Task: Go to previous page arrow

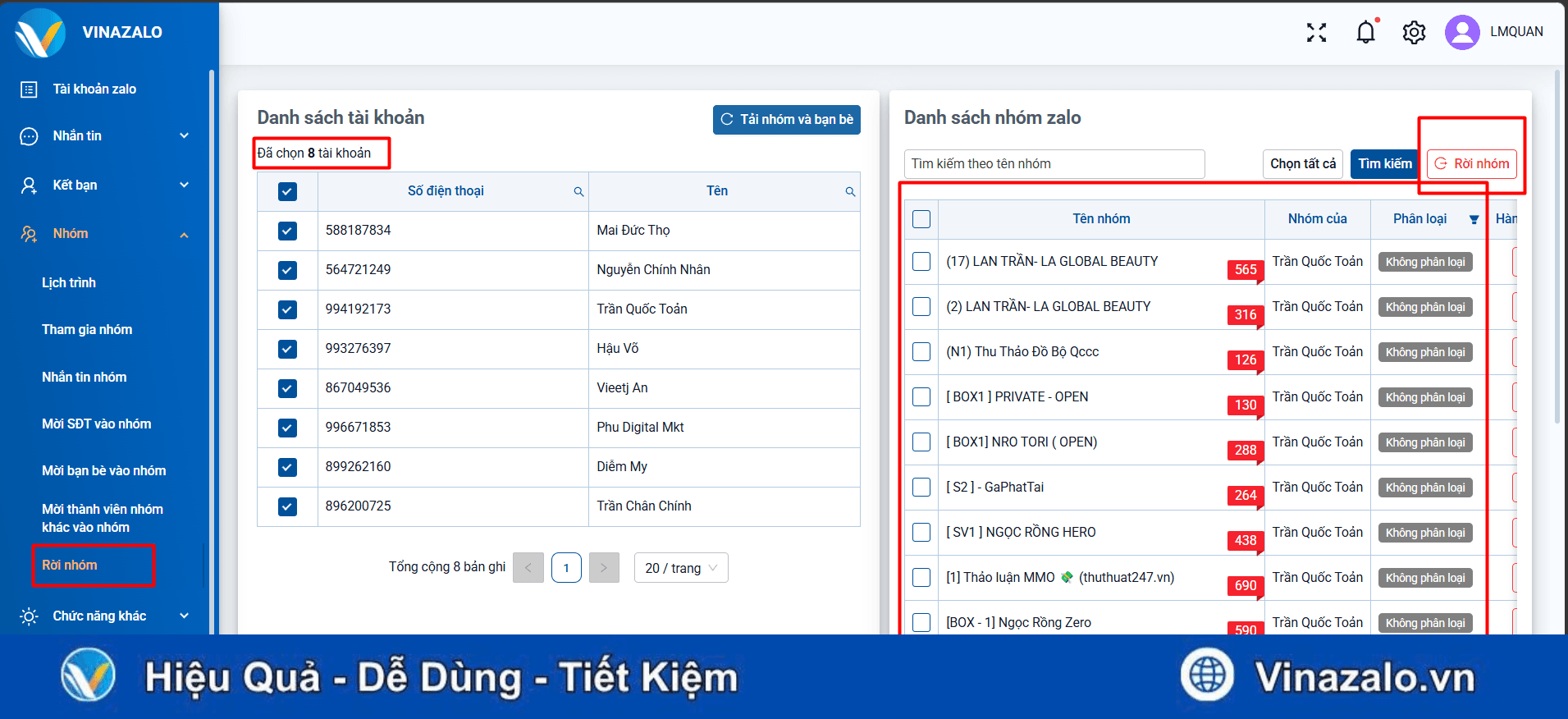Action: (x=528, y=567)
